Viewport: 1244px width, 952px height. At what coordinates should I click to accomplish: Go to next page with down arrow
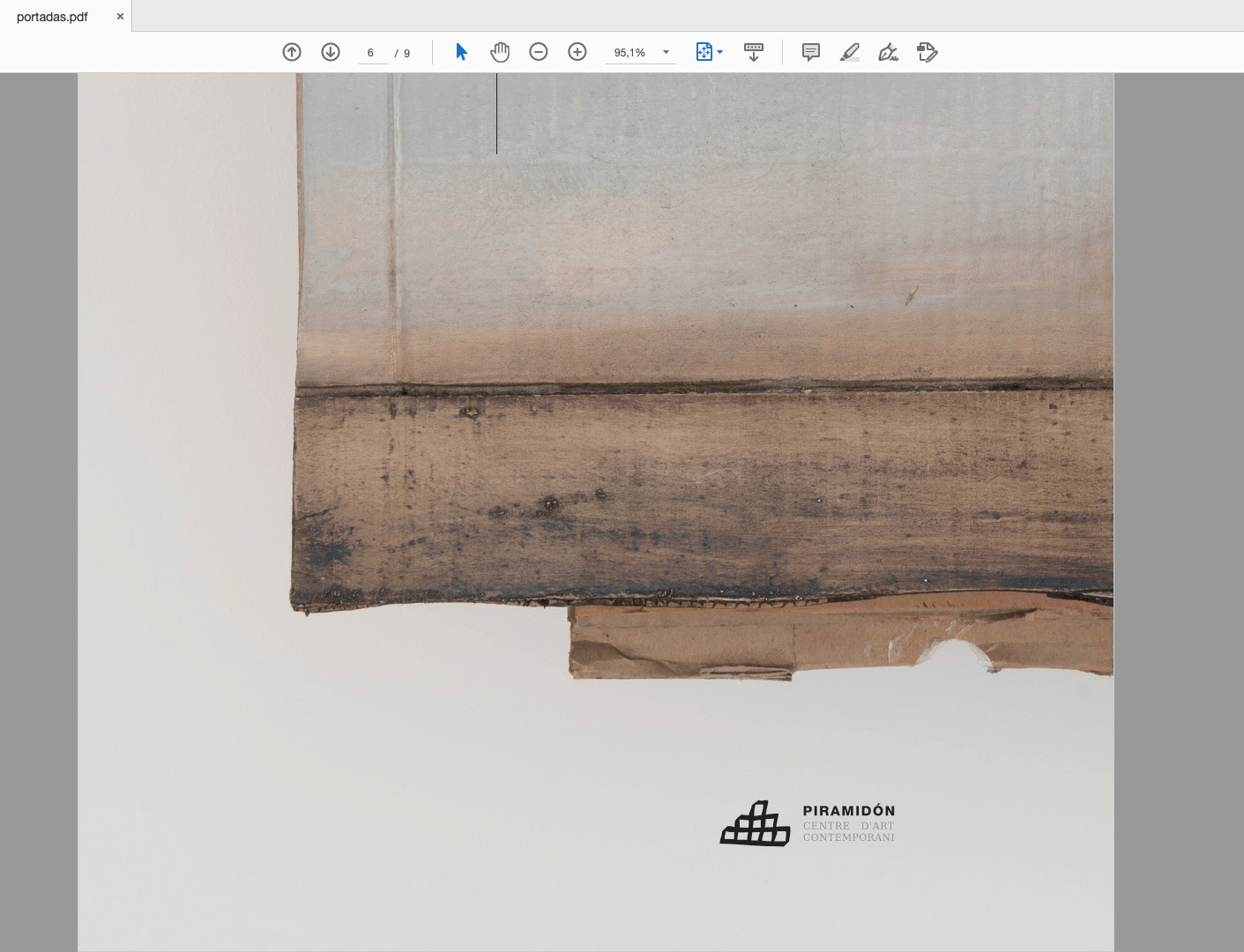coord(331,52)
